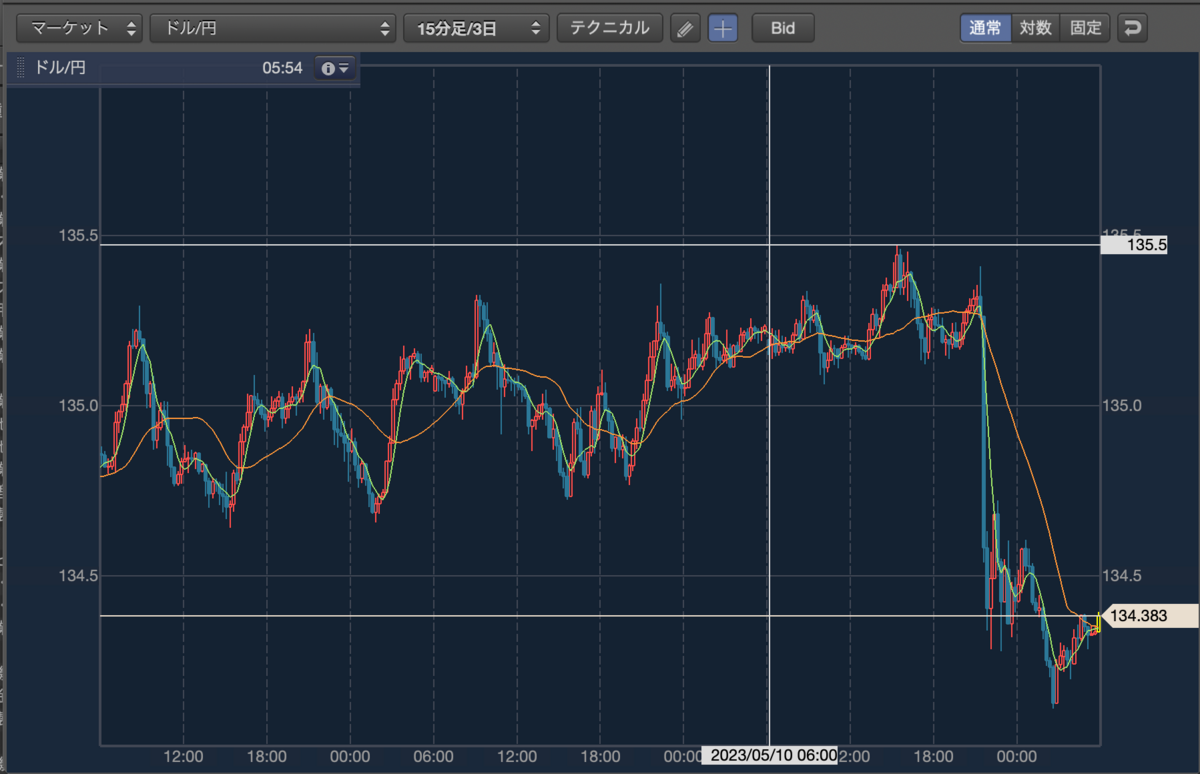Click the left axis 135.5 price label
Viewport: 1200px width, 774px height.
pyautogui.click(x=78, y=236)
